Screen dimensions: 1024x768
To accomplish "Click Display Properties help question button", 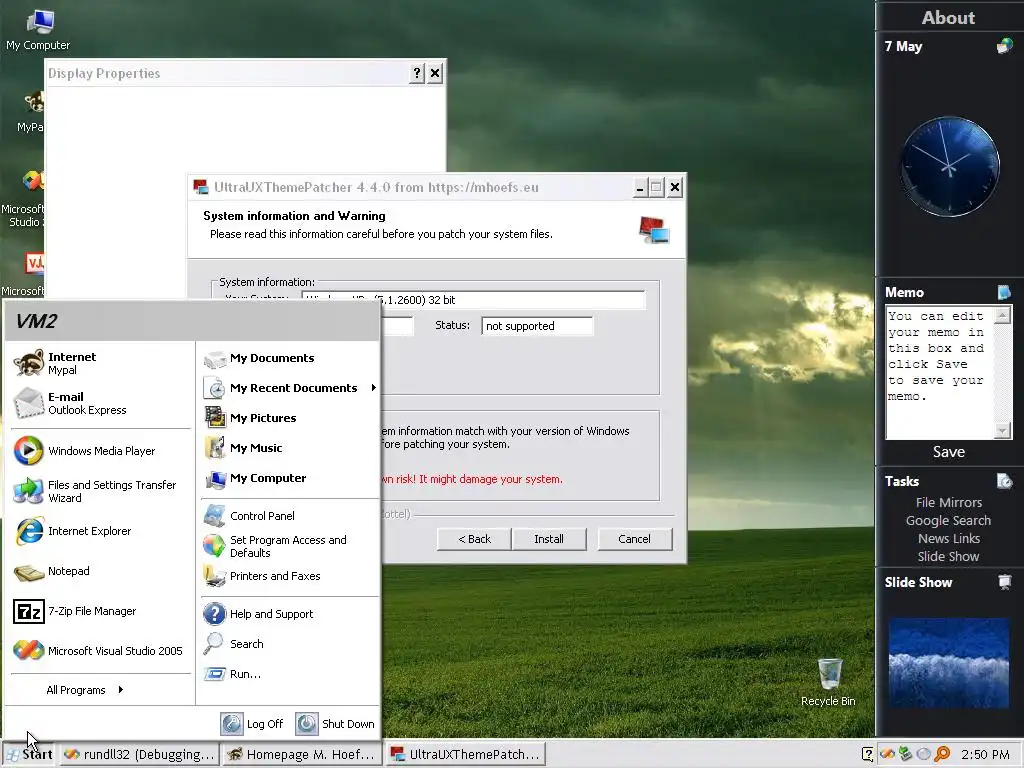I will (x=417, y=73).
